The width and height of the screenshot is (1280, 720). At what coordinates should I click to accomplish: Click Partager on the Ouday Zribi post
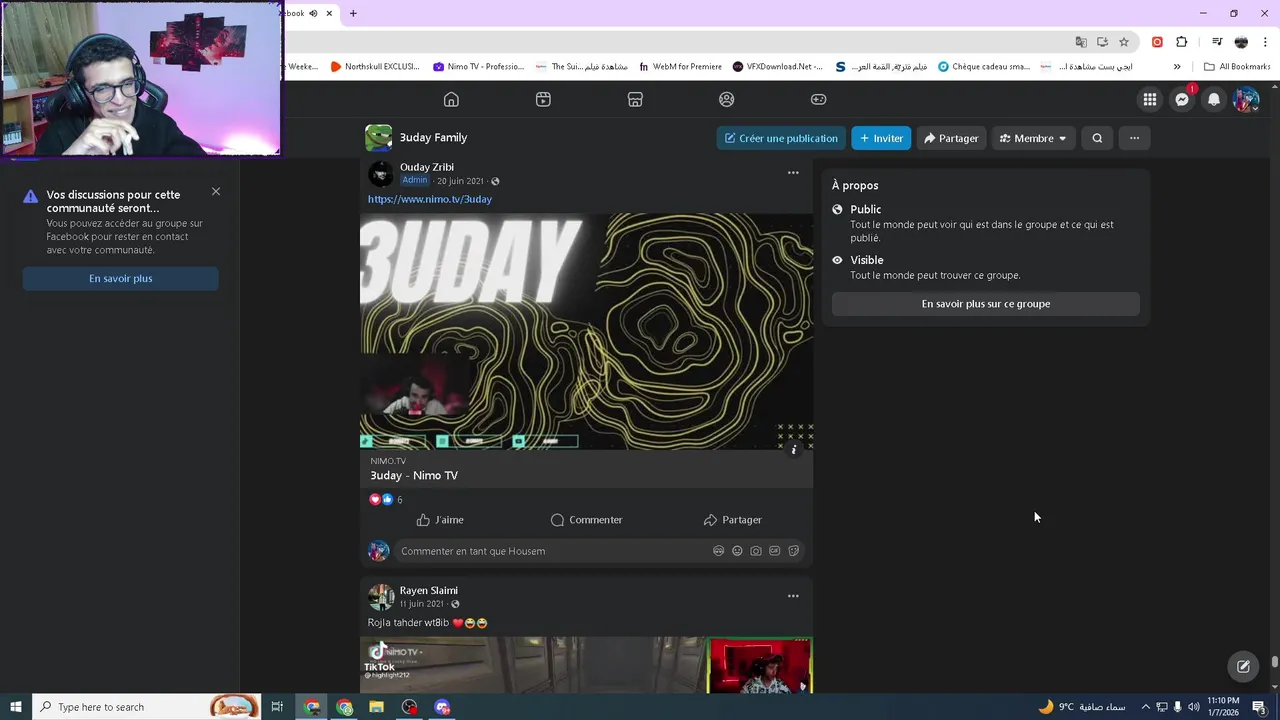click(732, 520)
